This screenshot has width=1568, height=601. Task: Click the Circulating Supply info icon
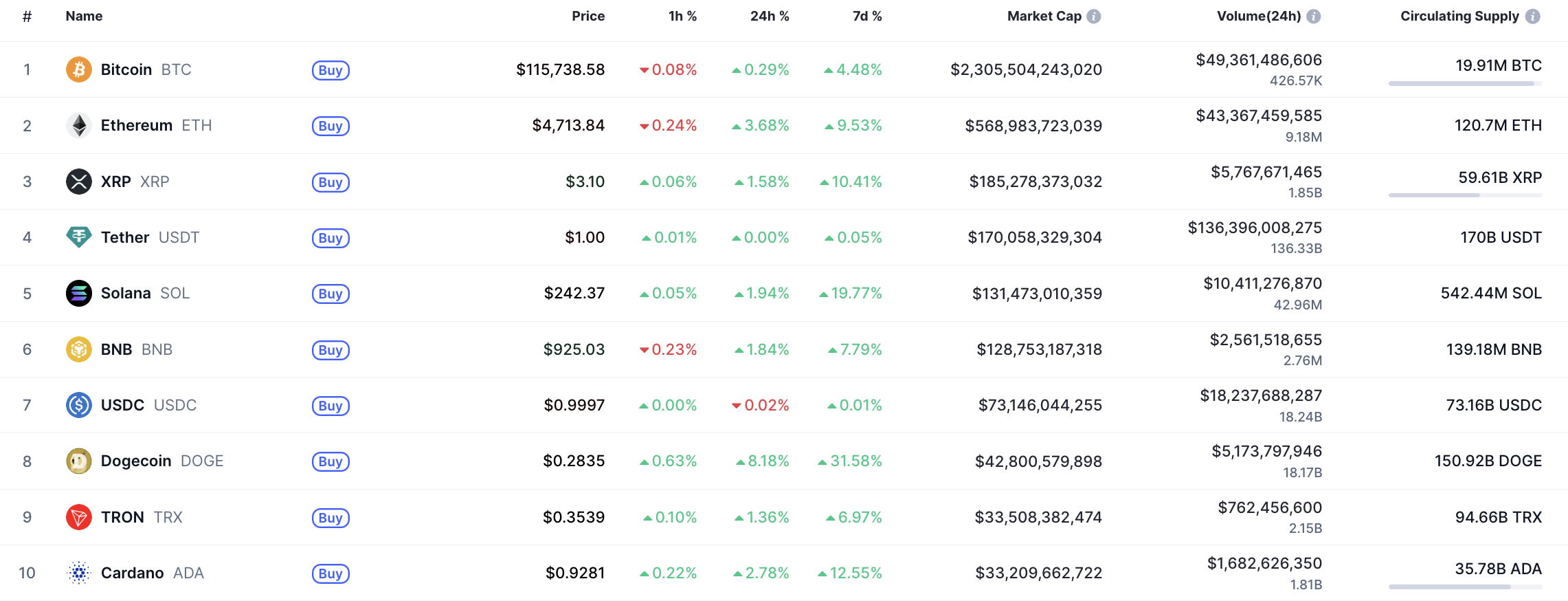(x=1533, y=17)
